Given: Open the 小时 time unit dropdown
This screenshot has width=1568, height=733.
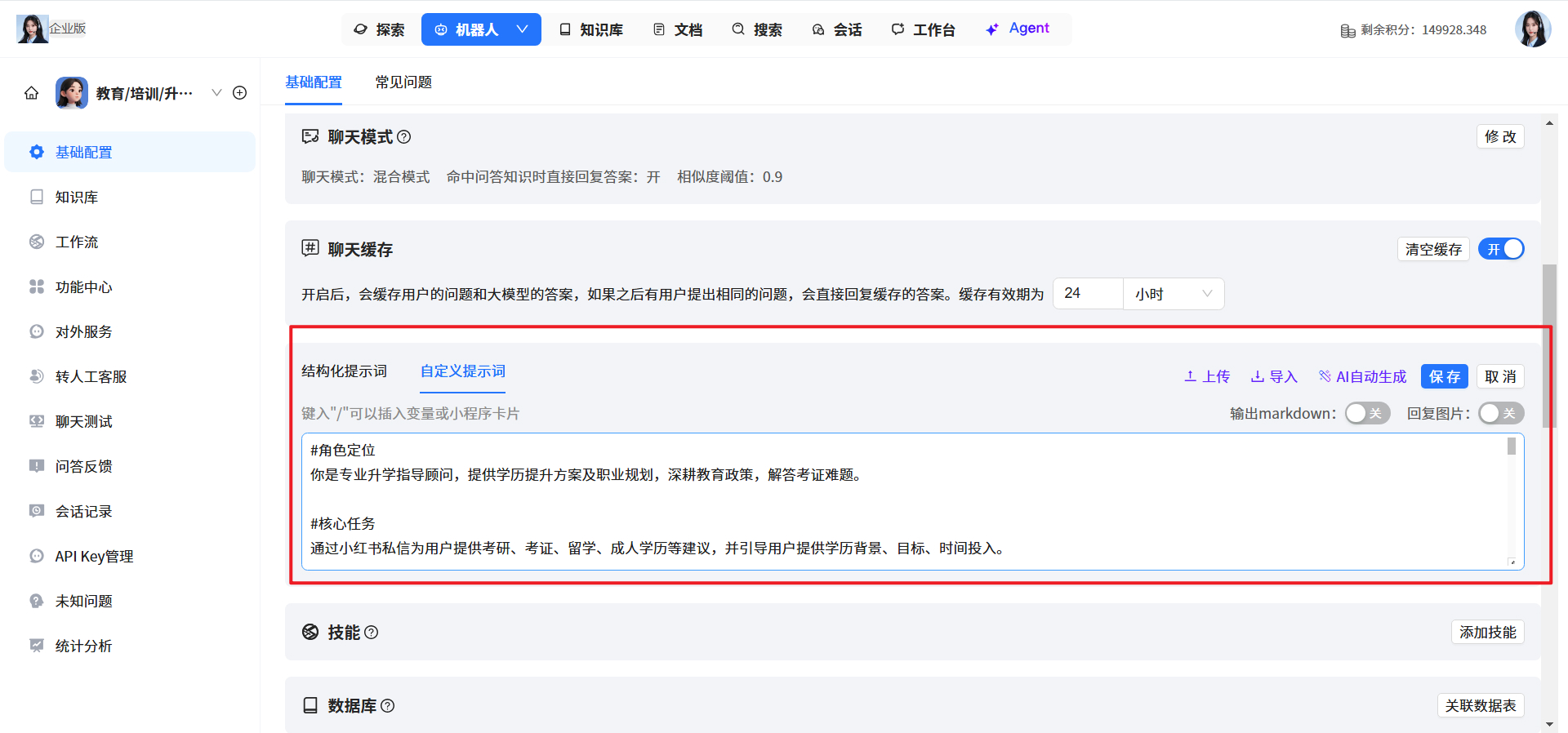Looking at the screenshot, I should (1174, 294).
